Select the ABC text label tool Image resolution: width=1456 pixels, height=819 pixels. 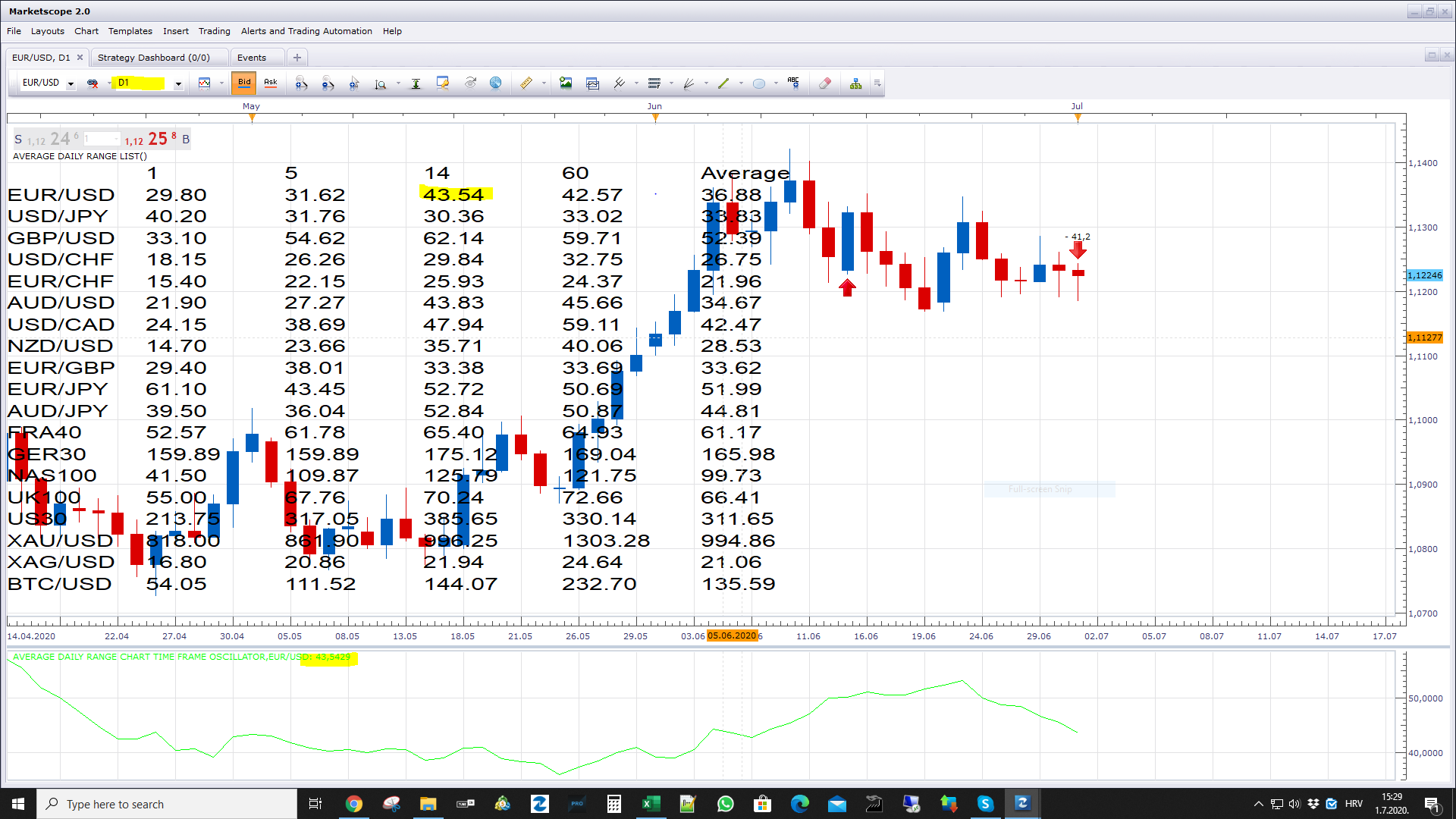point(793,83)
